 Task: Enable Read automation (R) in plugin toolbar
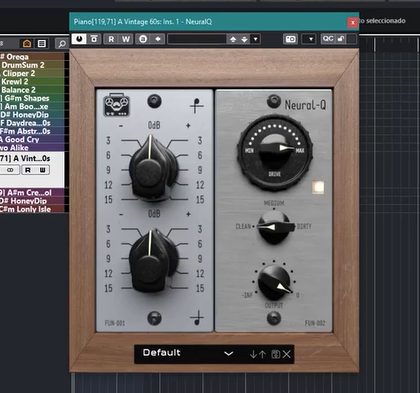[111, 39]
